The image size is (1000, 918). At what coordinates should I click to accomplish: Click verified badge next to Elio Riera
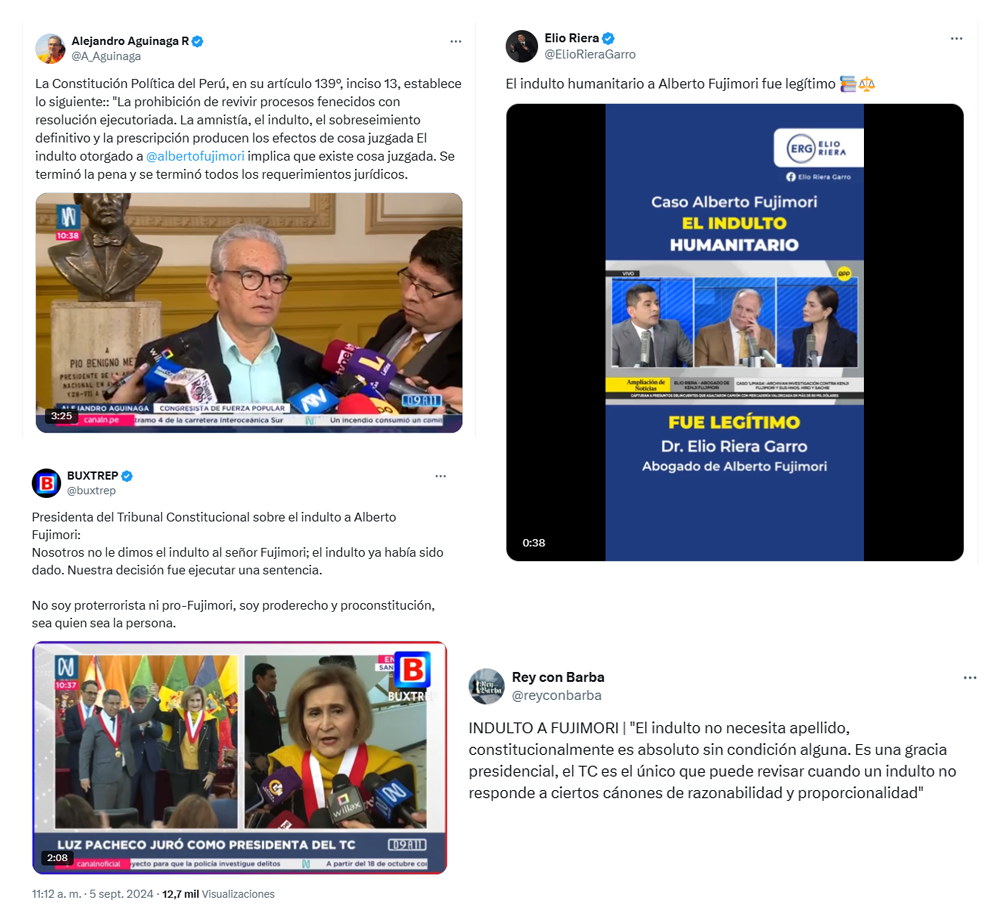[608, 38]
